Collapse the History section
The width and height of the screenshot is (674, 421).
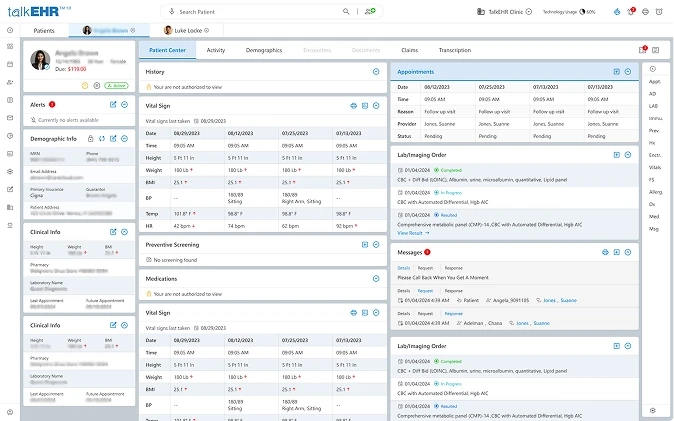click(x=375, y=72)
